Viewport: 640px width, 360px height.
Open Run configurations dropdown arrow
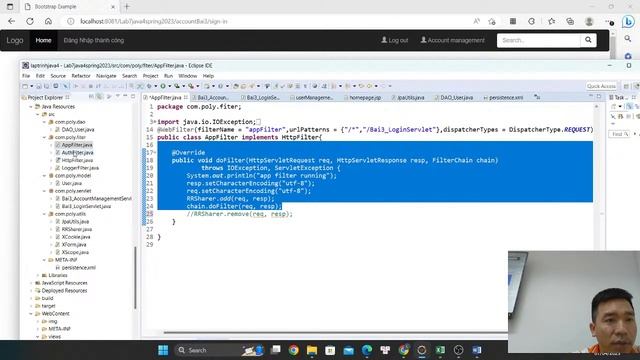(169, 86)
